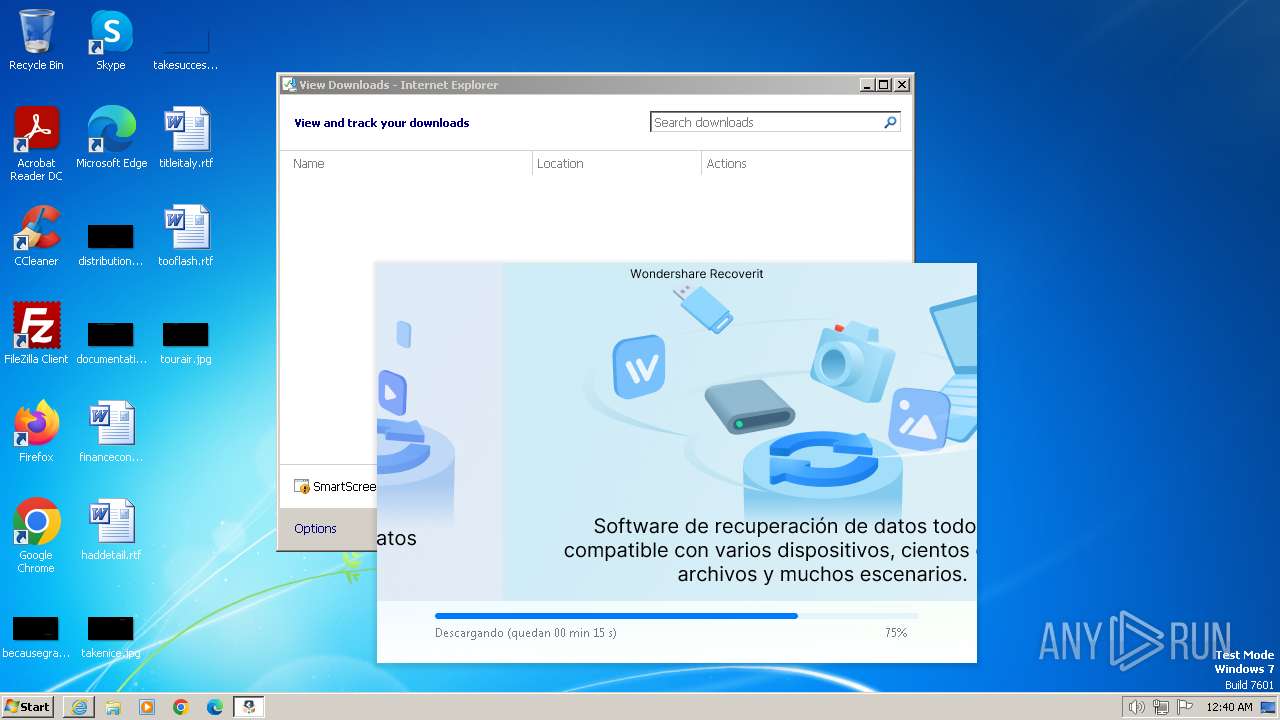Open Edge from the taskbar
The width and height of the screenshot is (1280, 720).
point(215,707)
